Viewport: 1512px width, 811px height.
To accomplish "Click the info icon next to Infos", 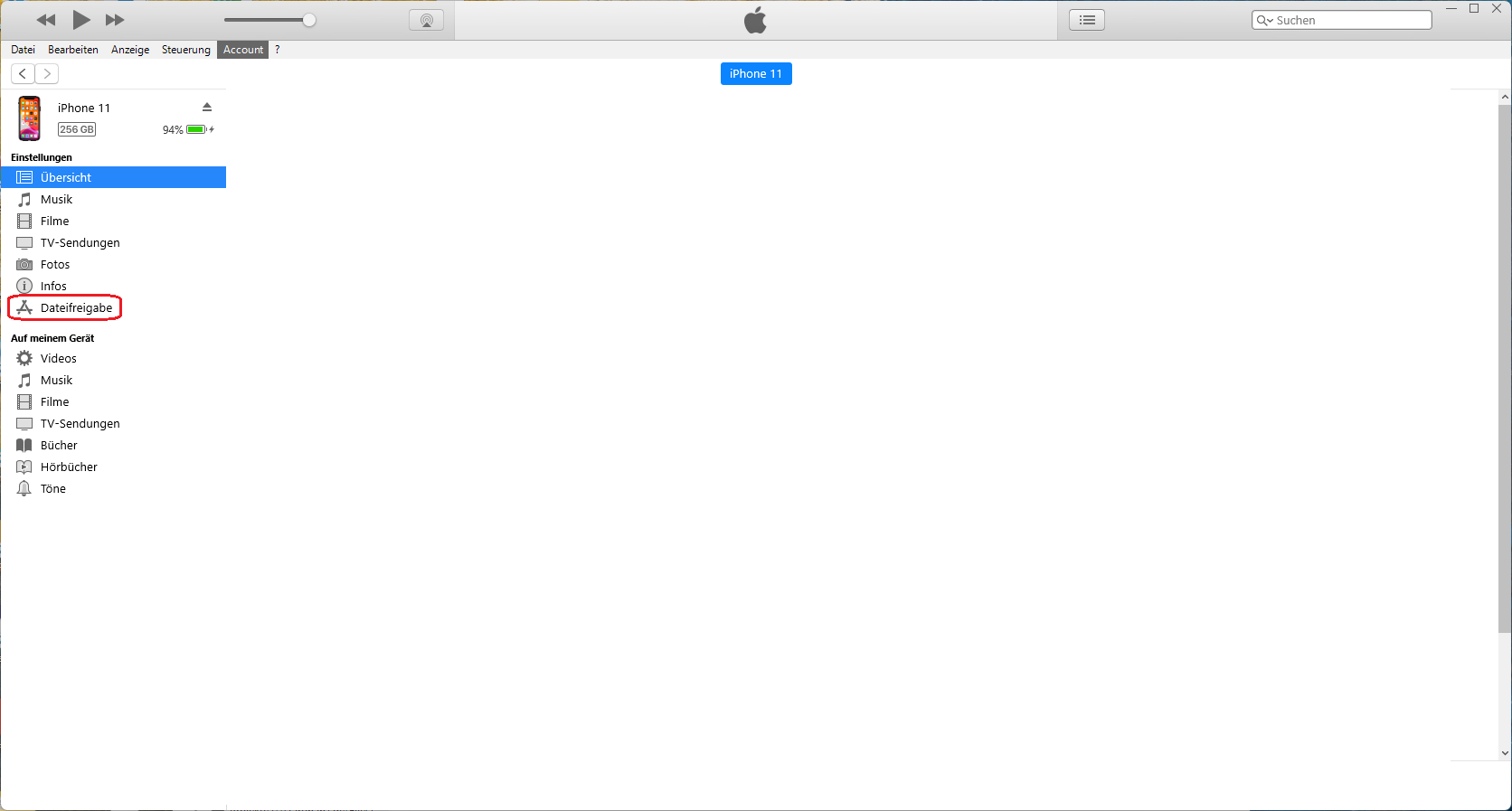I will point(24,286).
